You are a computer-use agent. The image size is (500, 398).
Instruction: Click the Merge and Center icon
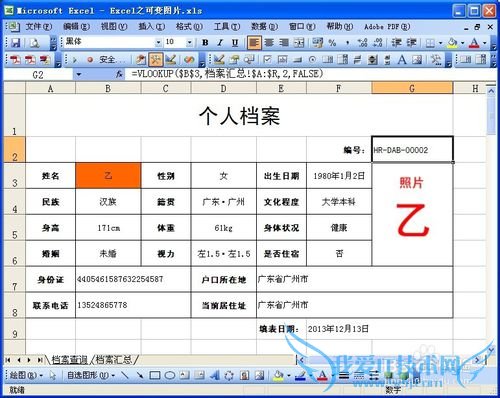tap(299, 43)
